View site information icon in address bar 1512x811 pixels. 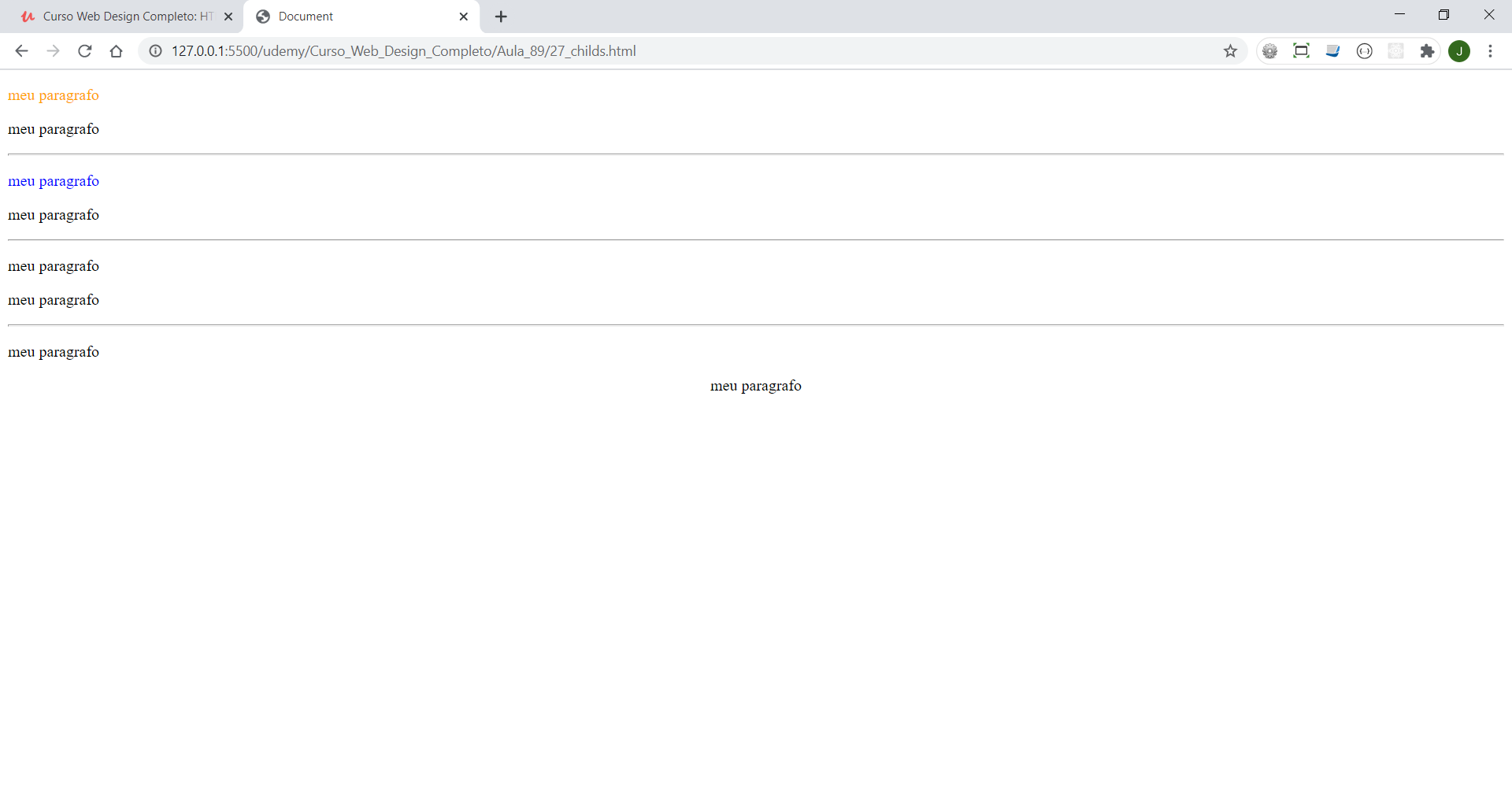coord(156,51)
